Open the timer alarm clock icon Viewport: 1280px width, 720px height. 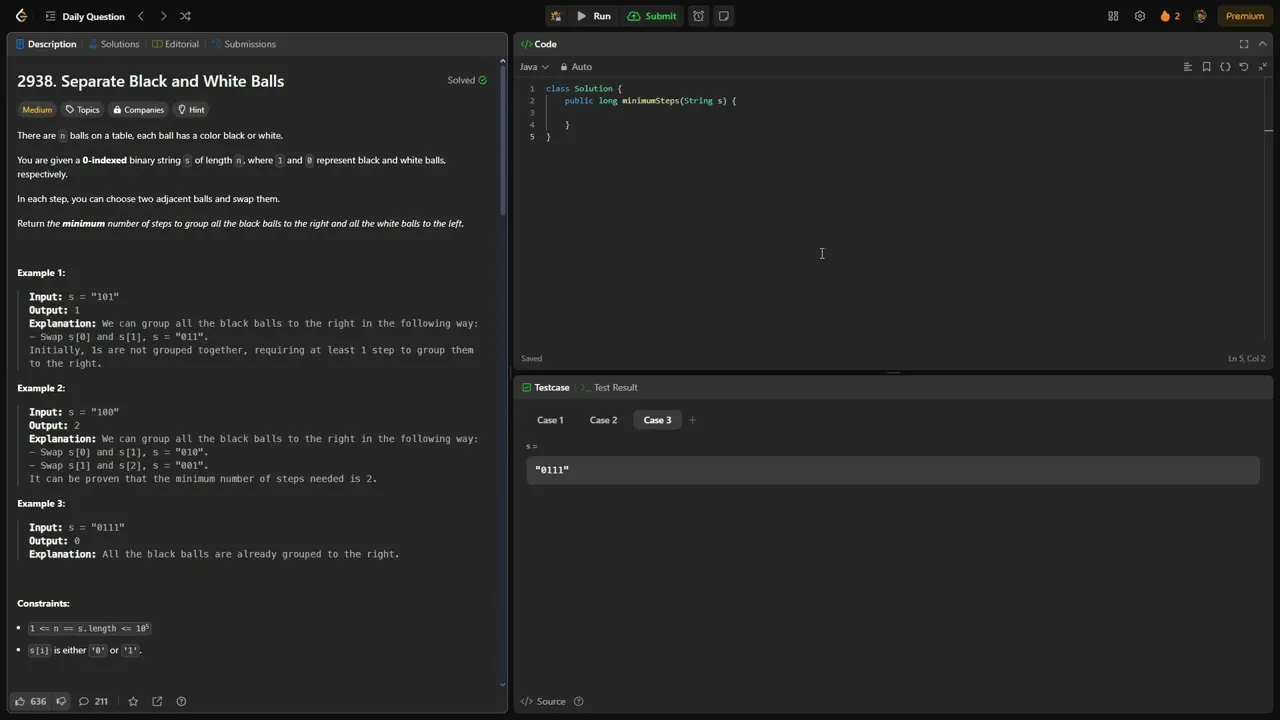(x=699, y=16)
